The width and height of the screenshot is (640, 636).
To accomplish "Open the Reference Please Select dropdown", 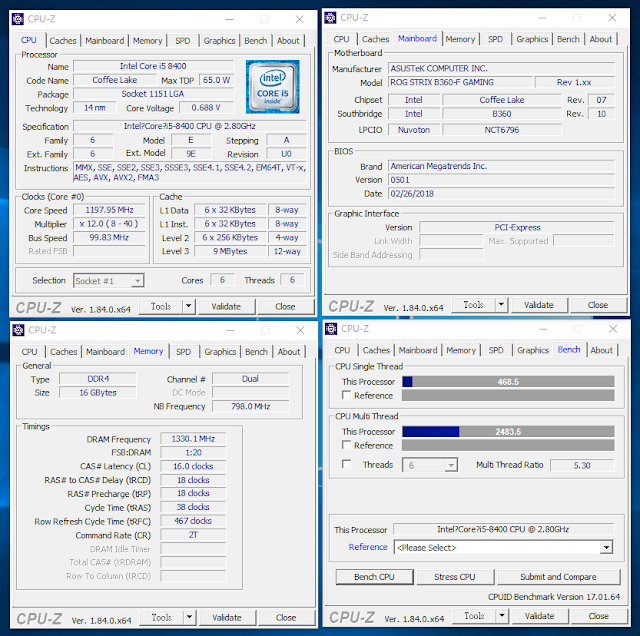I will [x=606, y=547].
